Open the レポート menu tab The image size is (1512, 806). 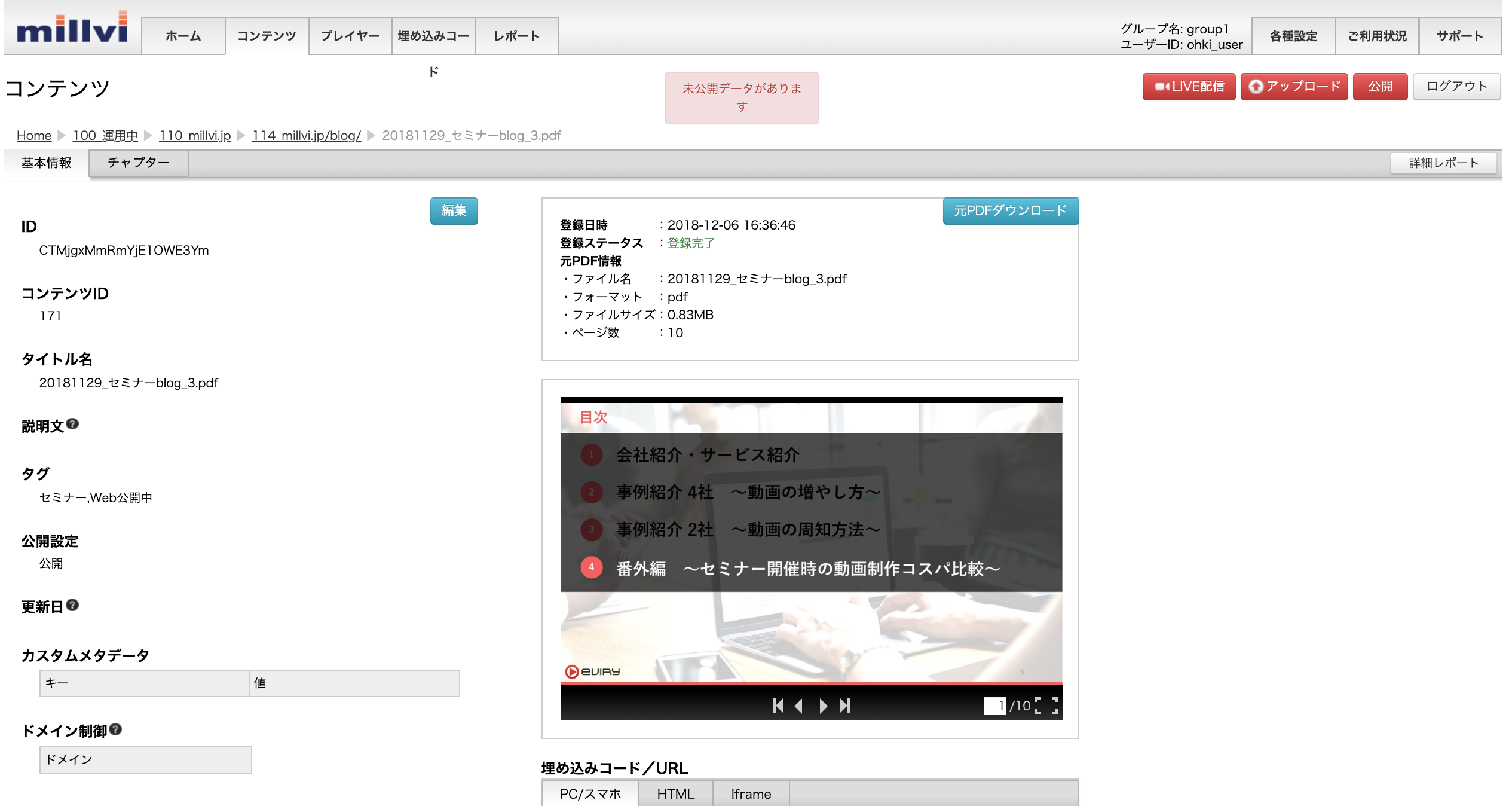click(516, 36)
